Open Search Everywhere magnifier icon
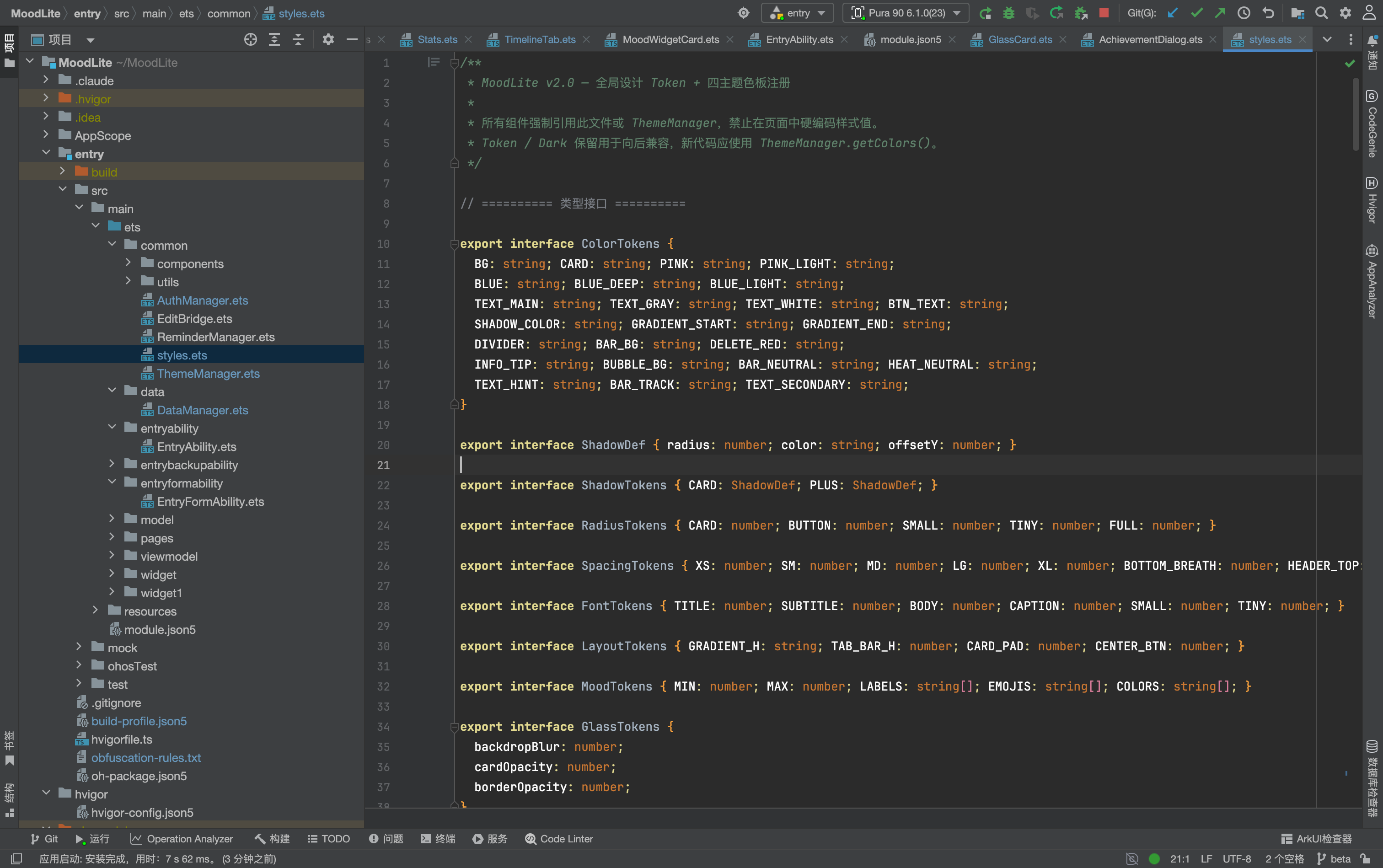This screenshot has height=868, width=1383. coord(1321,13)
